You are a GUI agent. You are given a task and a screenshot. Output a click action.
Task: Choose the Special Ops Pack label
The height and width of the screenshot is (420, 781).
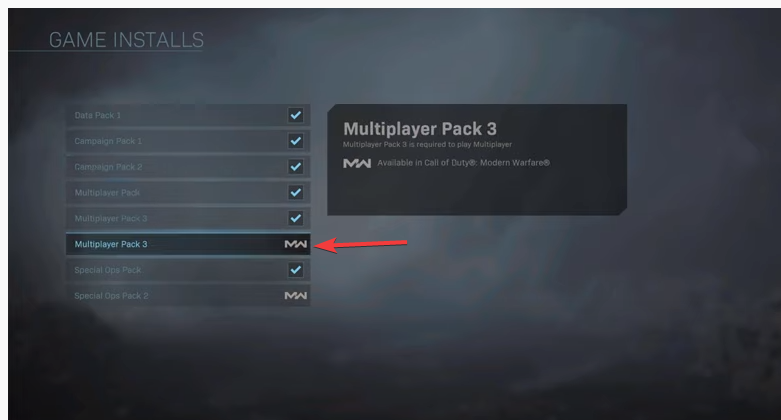tap(108, 270)
